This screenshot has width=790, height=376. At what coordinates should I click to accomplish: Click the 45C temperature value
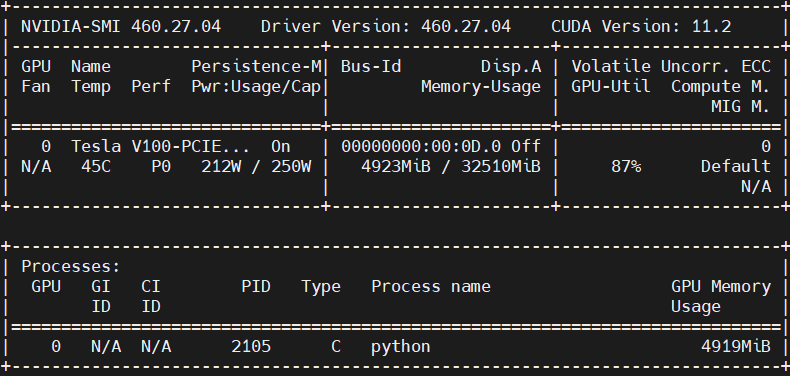click(96, 167)
